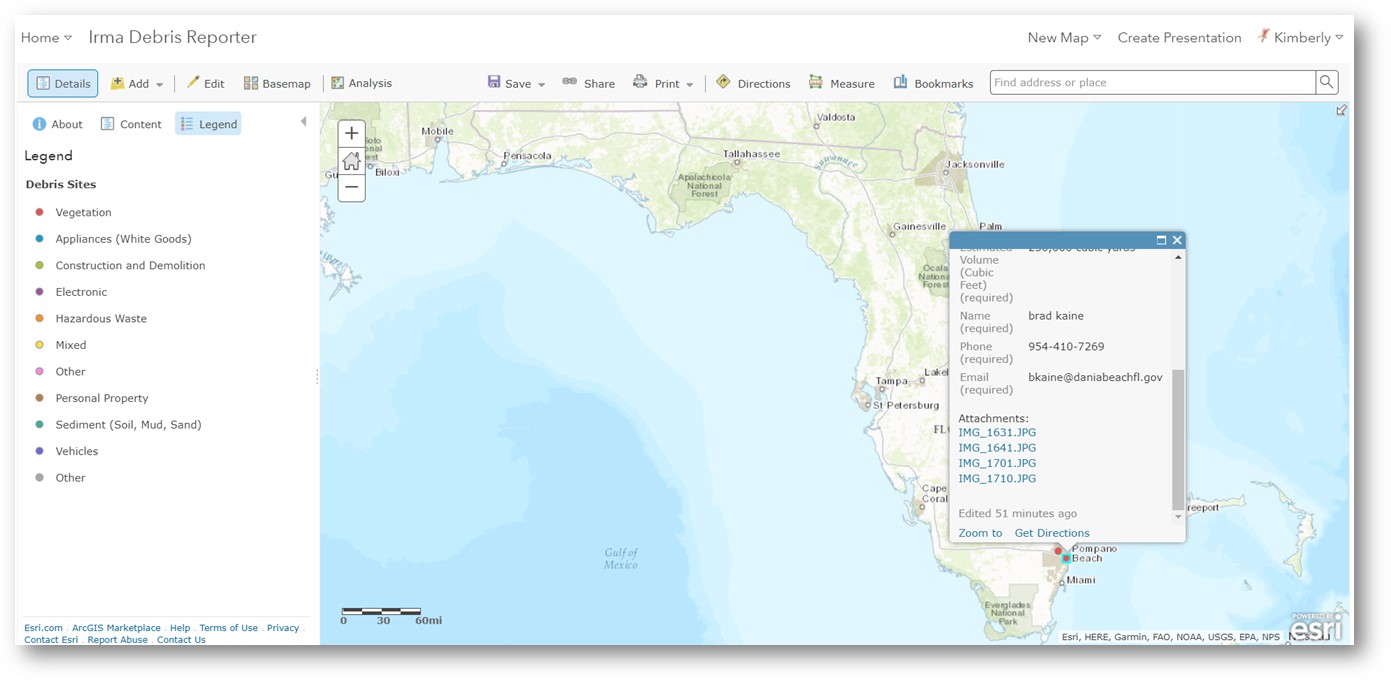This screenshot has height=681, width=1391.
Task: Open Bookmarks
Action: pos(933,84)
